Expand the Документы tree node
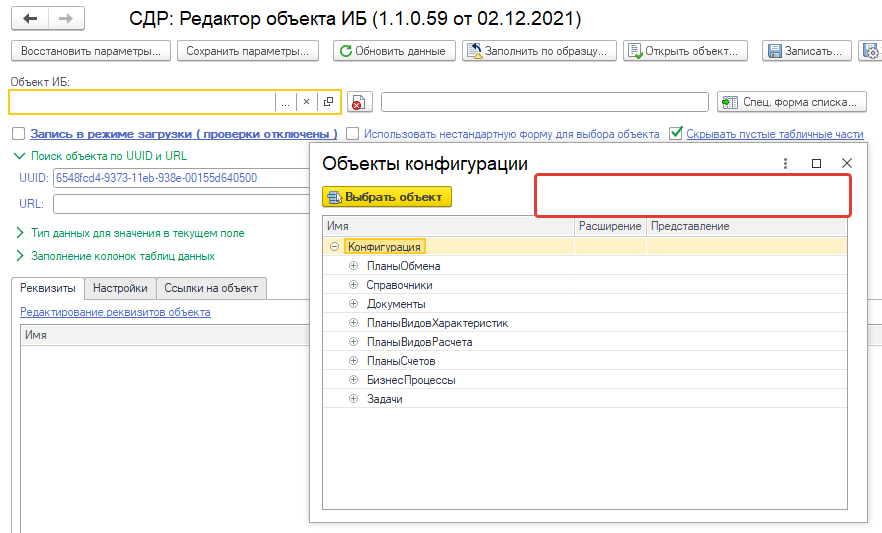The image size is (882, 533). 353,304
